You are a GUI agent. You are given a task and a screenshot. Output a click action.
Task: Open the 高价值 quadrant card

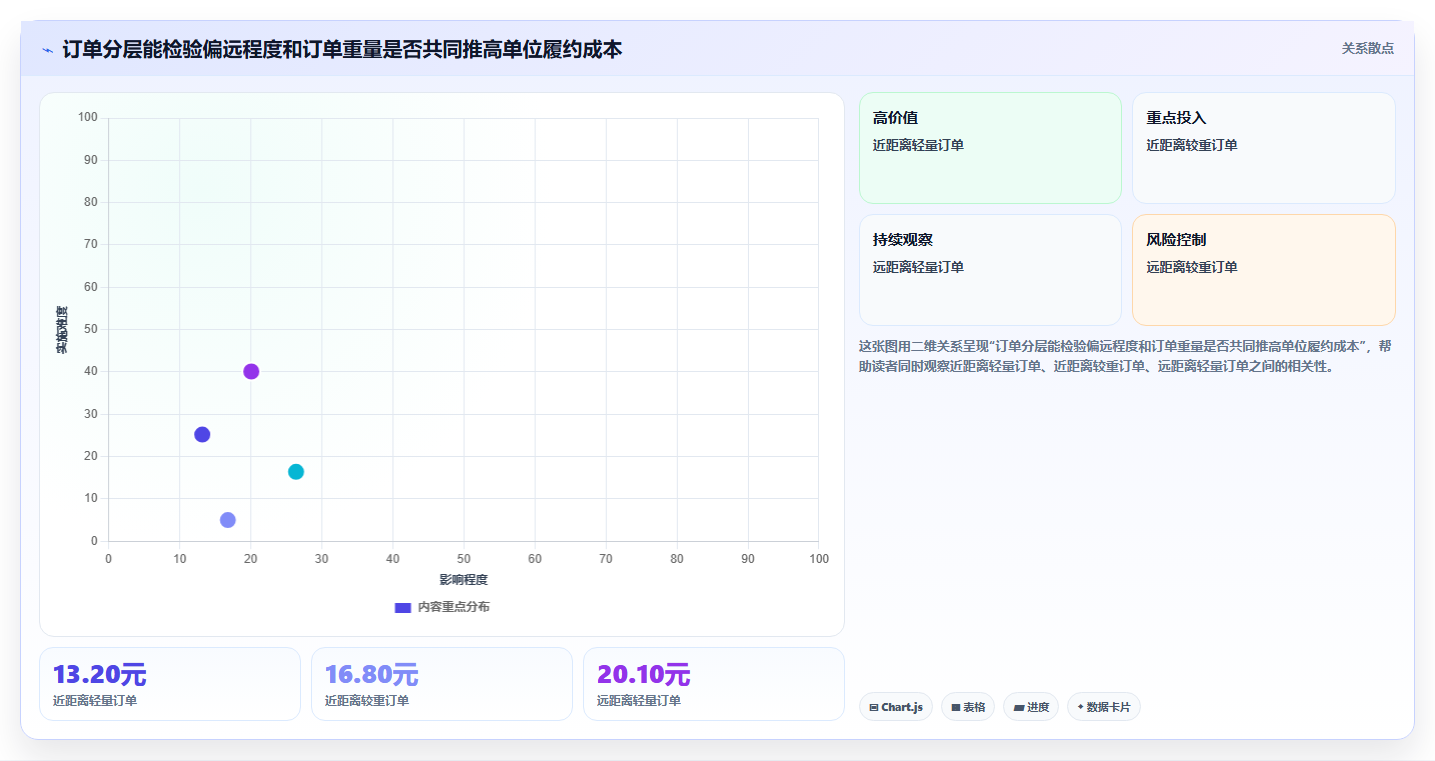tap(990, 148)
